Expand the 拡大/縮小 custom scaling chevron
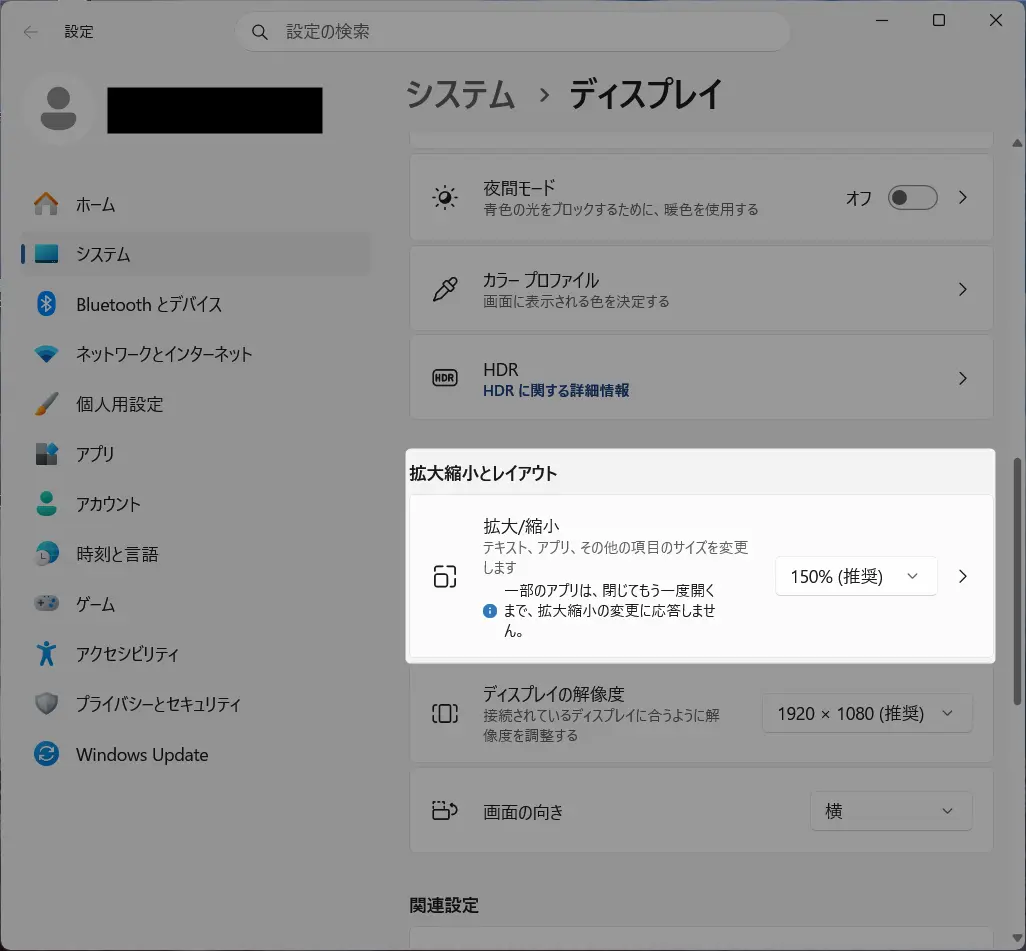This screenshot has height=951, width=1026. click(x=963, y=576)
